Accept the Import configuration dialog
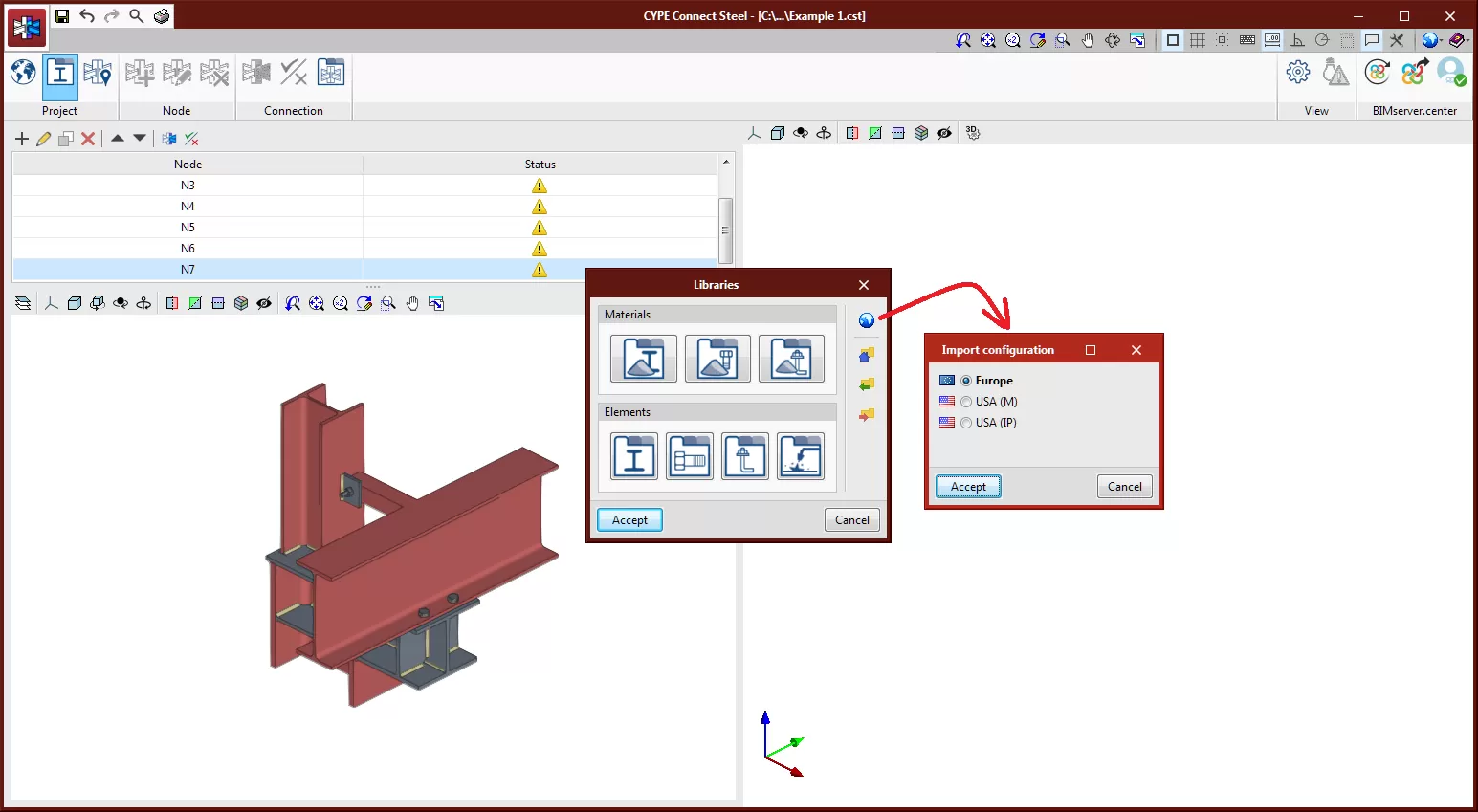The image size is (1478, 812). click(968, 487)
